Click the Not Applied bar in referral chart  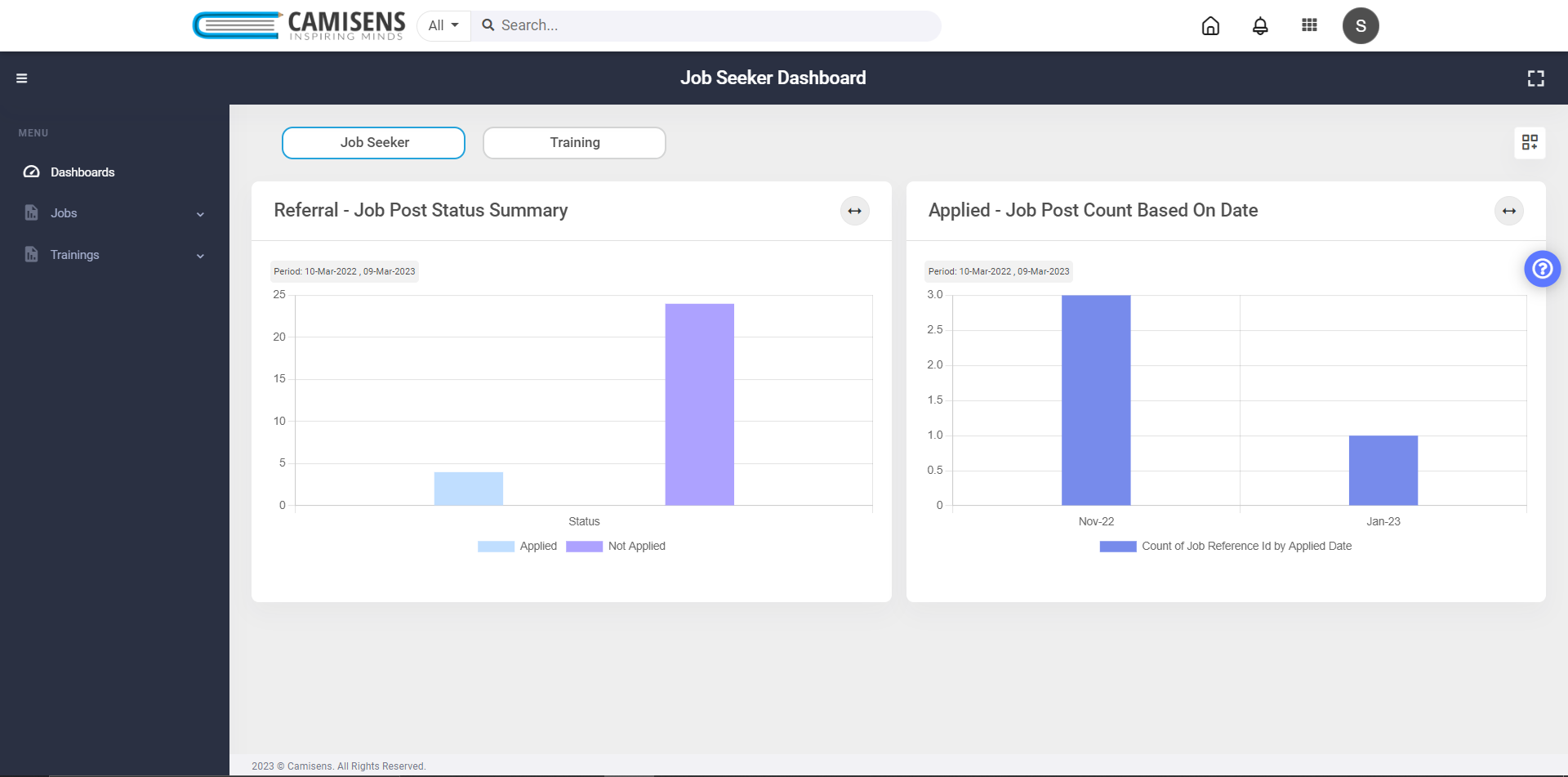click(x=699, y=404)
